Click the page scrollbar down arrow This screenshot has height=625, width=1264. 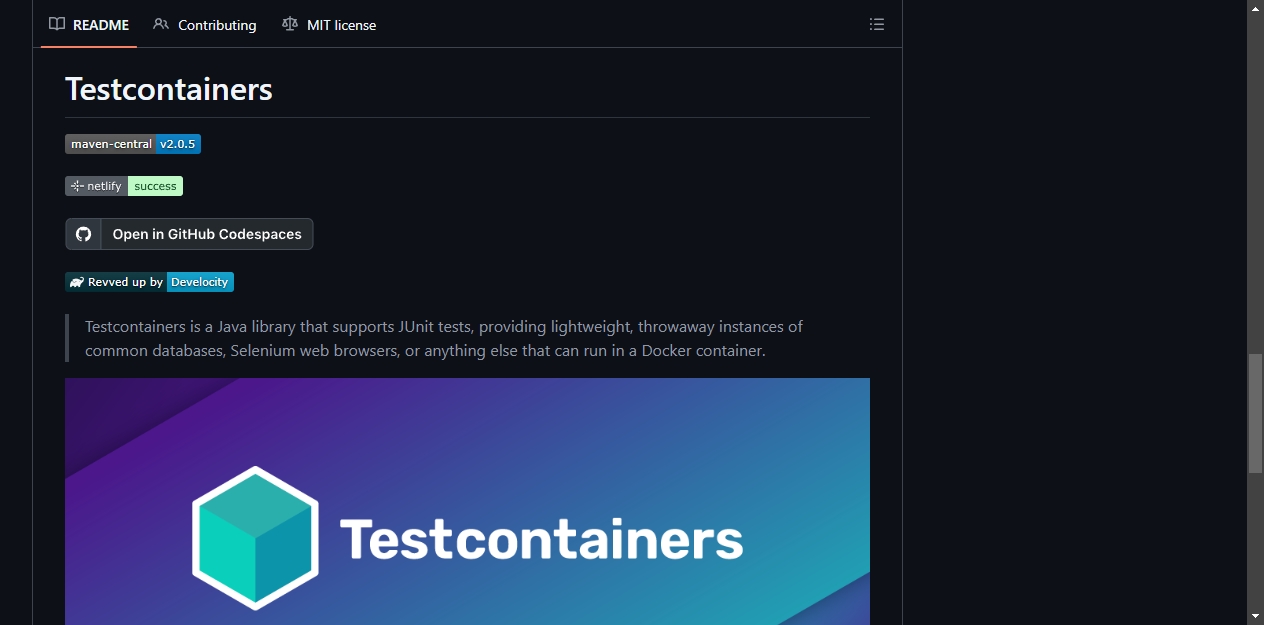pos(1255,616)
